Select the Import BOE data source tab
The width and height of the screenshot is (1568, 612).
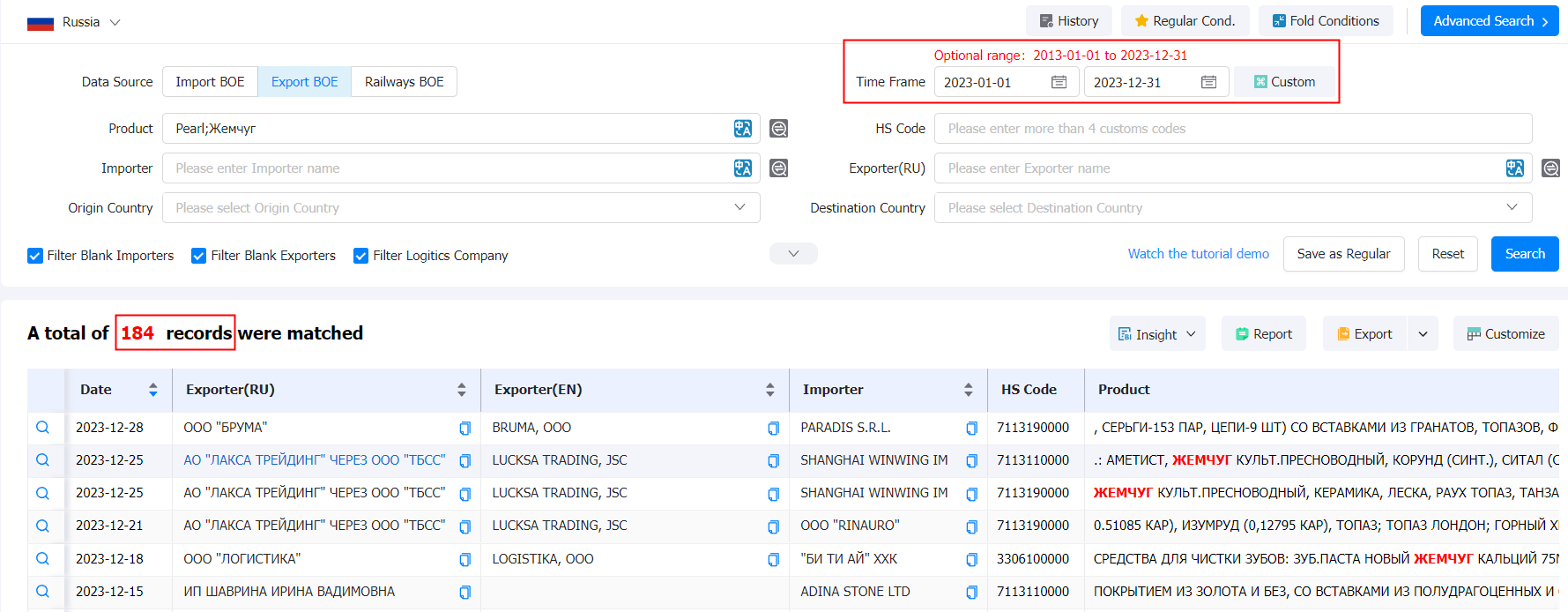pos(210,82)
